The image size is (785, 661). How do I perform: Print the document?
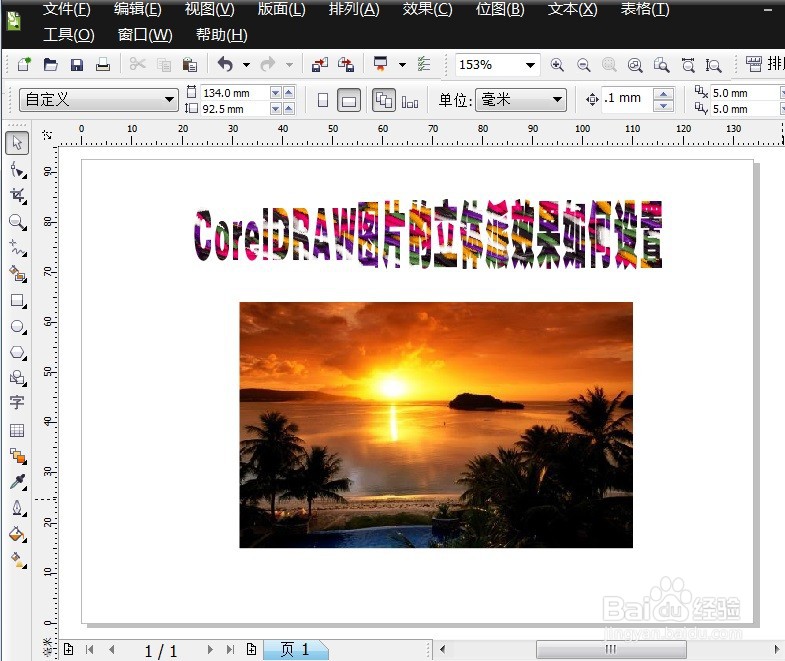[x=103, y=64]
